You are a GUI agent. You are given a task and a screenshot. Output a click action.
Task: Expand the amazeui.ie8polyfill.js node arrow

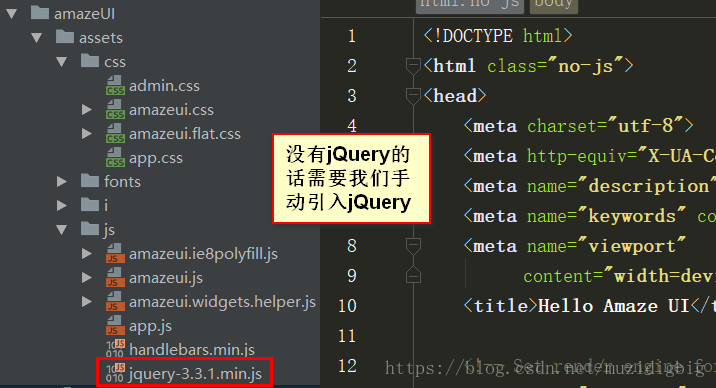pos(86,253)
